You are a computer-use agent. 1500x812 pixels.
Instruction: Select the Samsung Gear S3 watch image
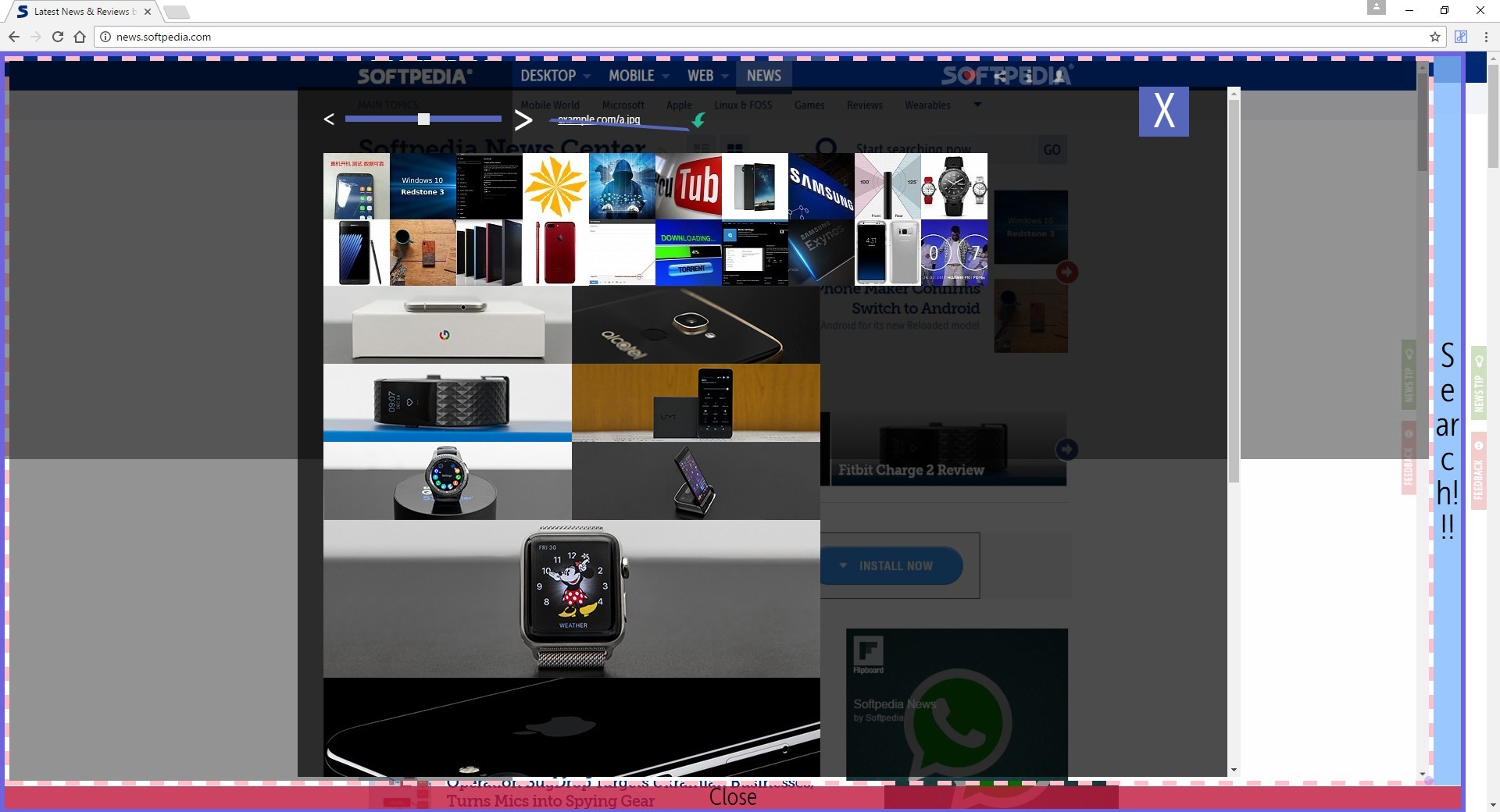pyautogui.click(x=448, y=481)
